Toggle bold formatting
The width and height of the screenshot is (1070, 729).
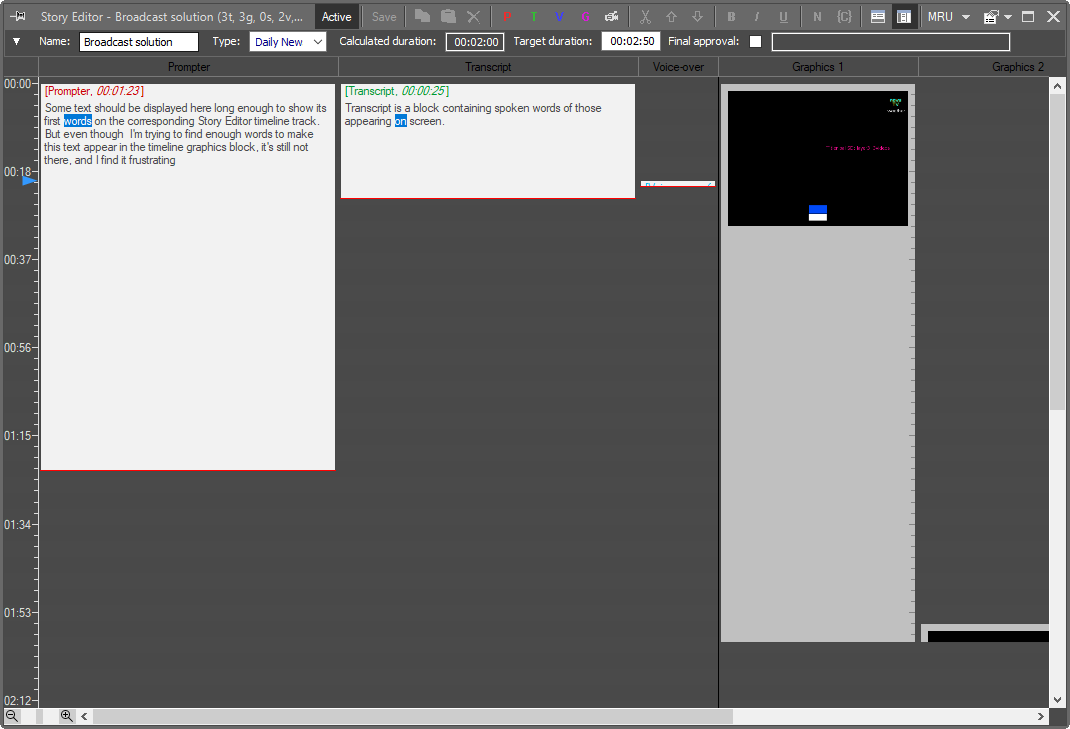coord(732,16)
